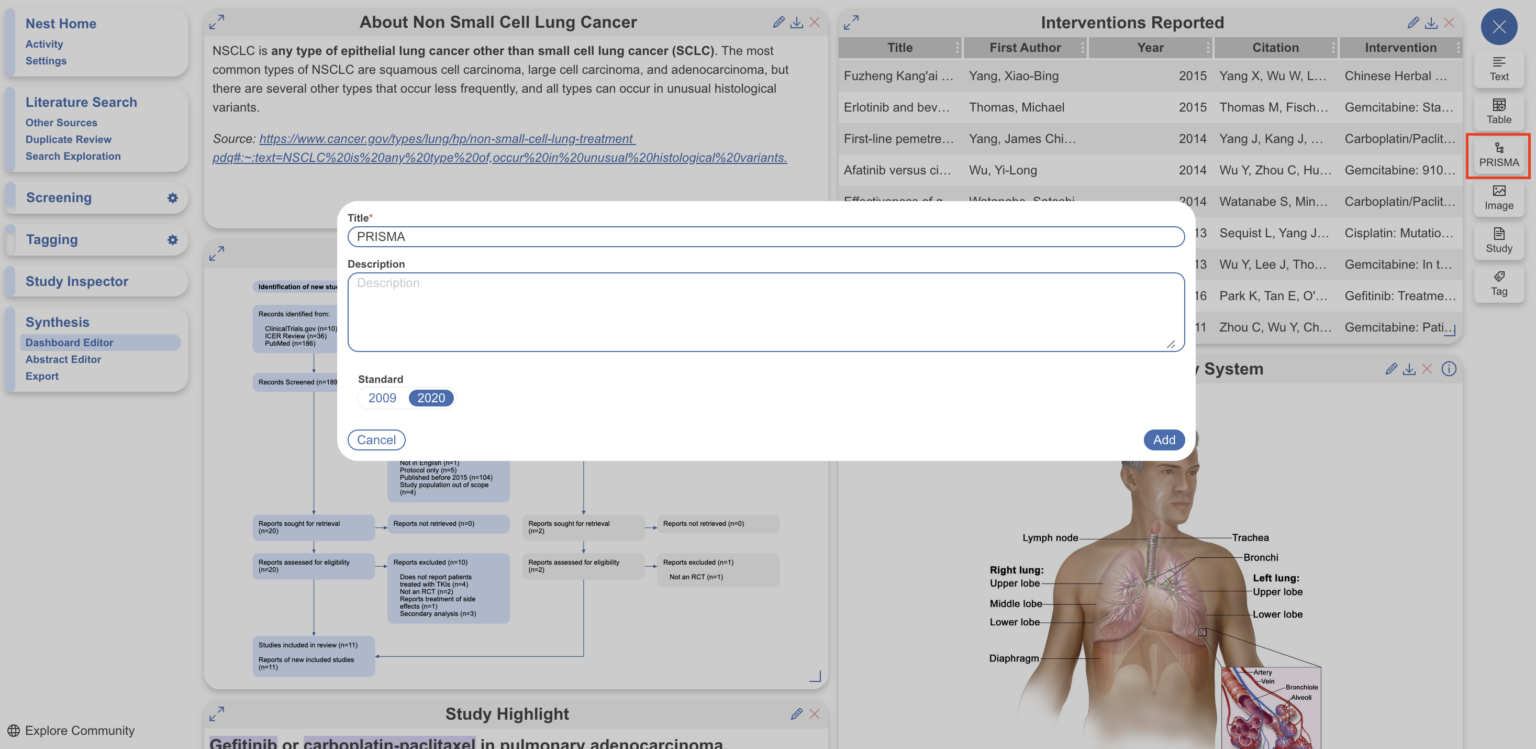1536x749 pixels.
Task: Download the Interventions Reported table
Action: (1431, 22)
